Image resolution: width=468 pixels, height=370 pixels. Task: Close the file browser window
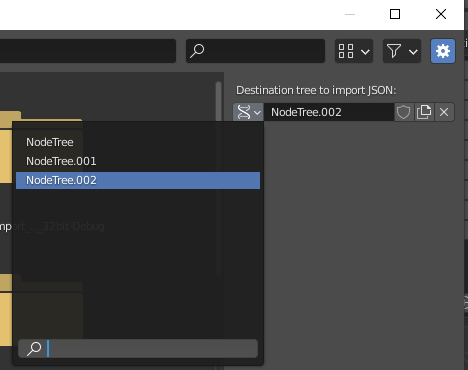441,14
